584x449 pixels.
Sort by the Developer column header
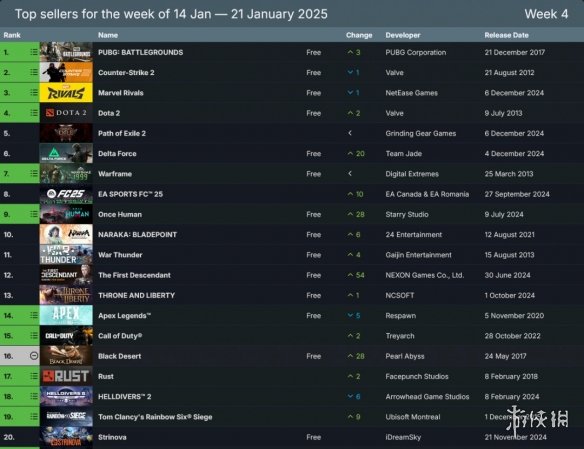[403, 35]
